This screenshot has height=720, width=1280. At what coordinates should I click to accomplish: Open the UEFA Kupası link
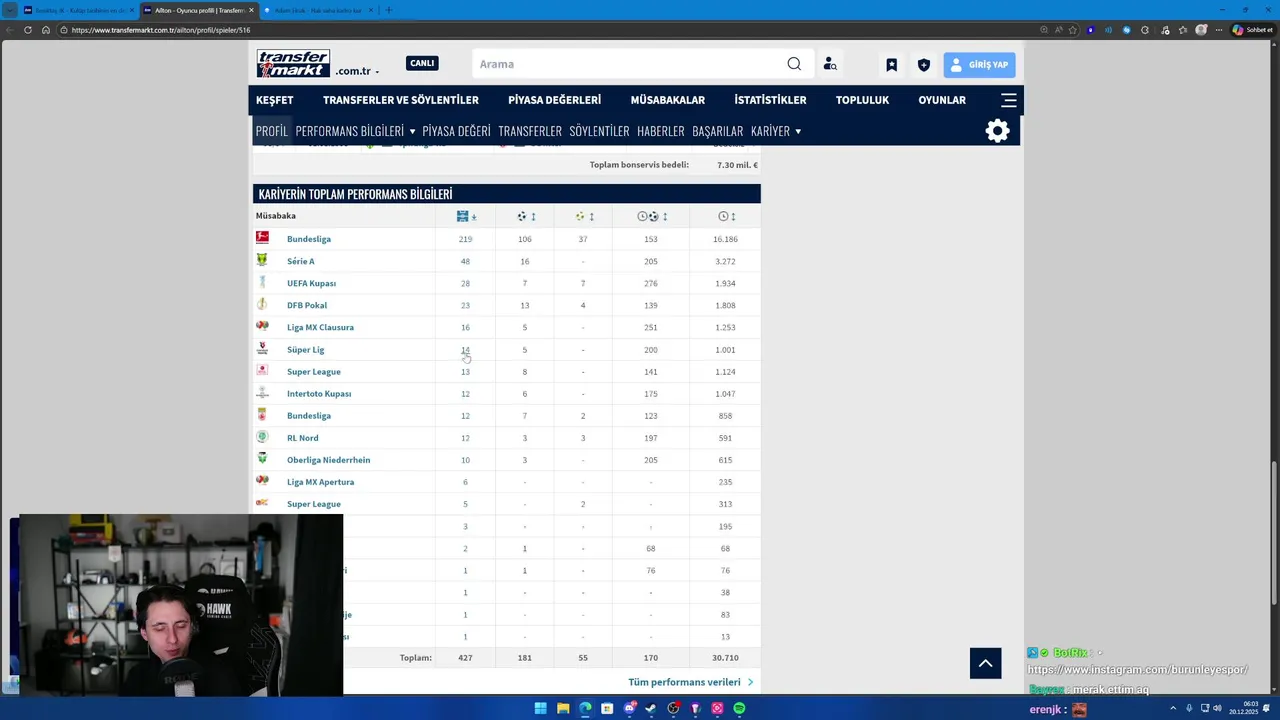311,283
